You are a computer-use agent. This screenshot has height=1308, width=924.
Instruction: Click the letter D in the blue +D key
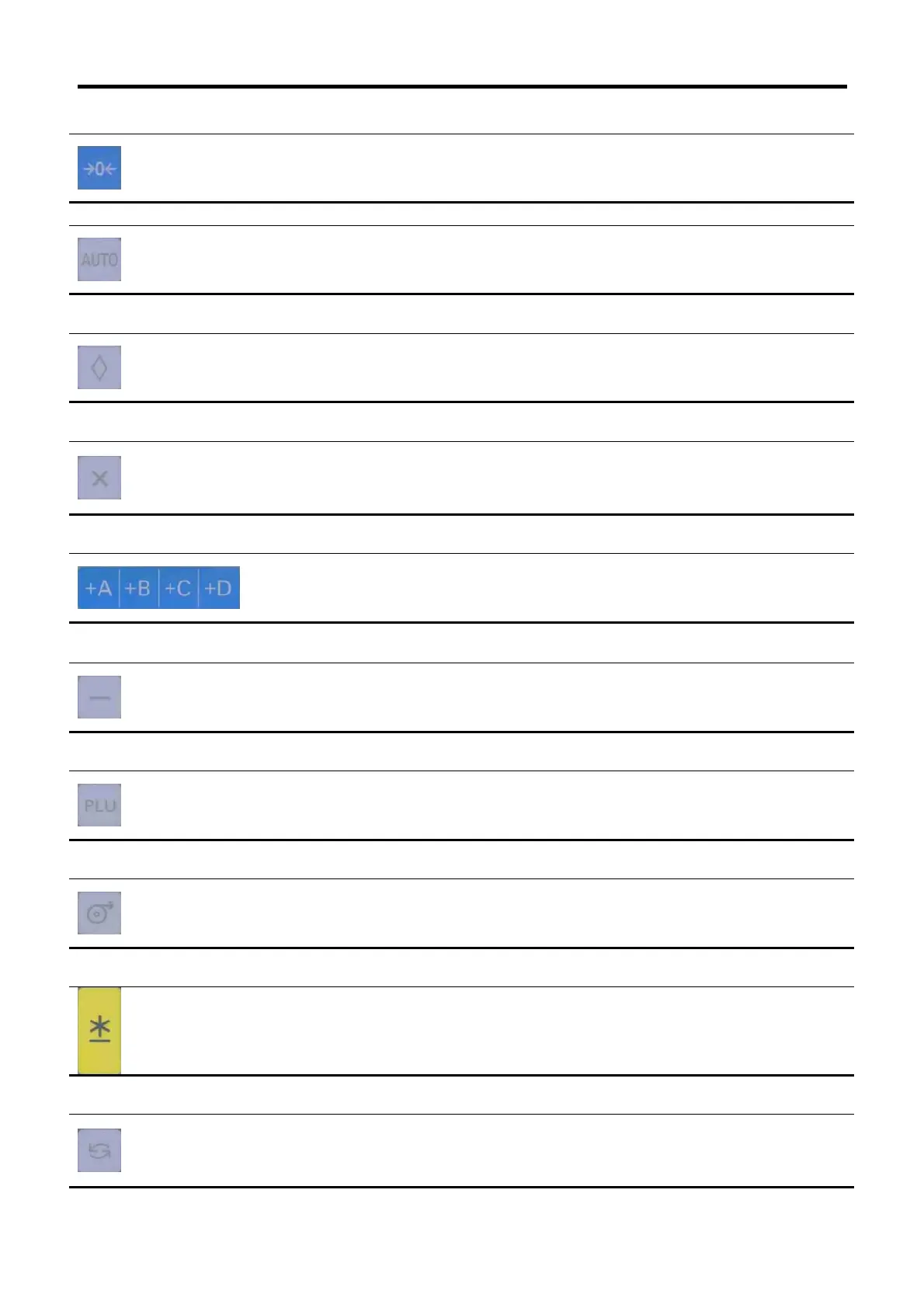[224, 588]
